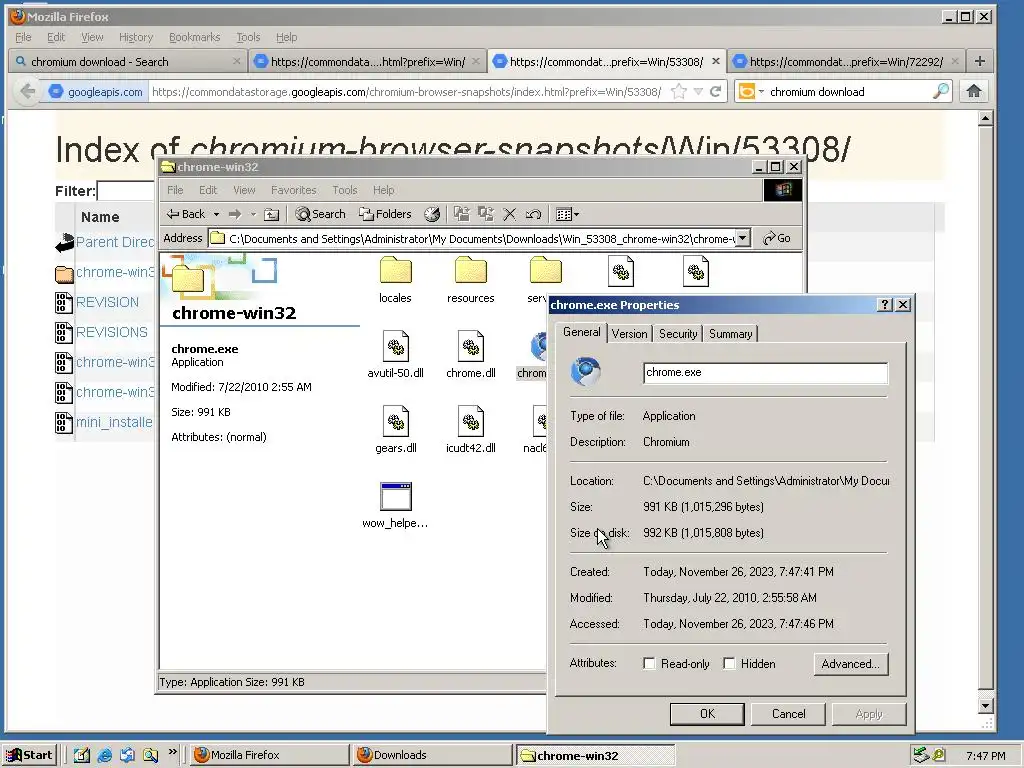Screen dimensions: 1024x768
Task: Select the avutil-50.dll file
Action: pyautogui.click(x=395, y=355)
